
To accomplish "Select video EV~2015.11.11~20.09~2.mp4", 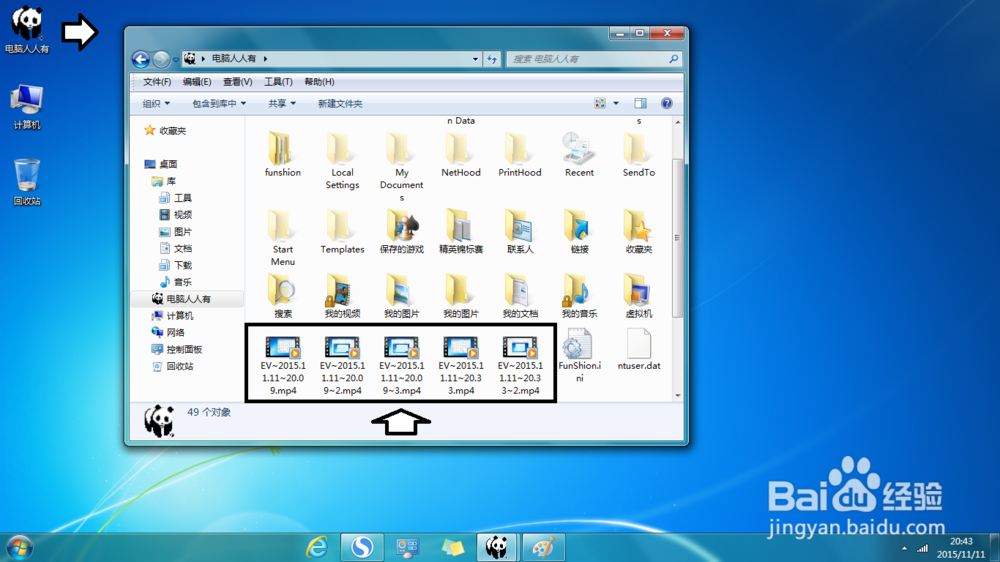I will 342,365.
